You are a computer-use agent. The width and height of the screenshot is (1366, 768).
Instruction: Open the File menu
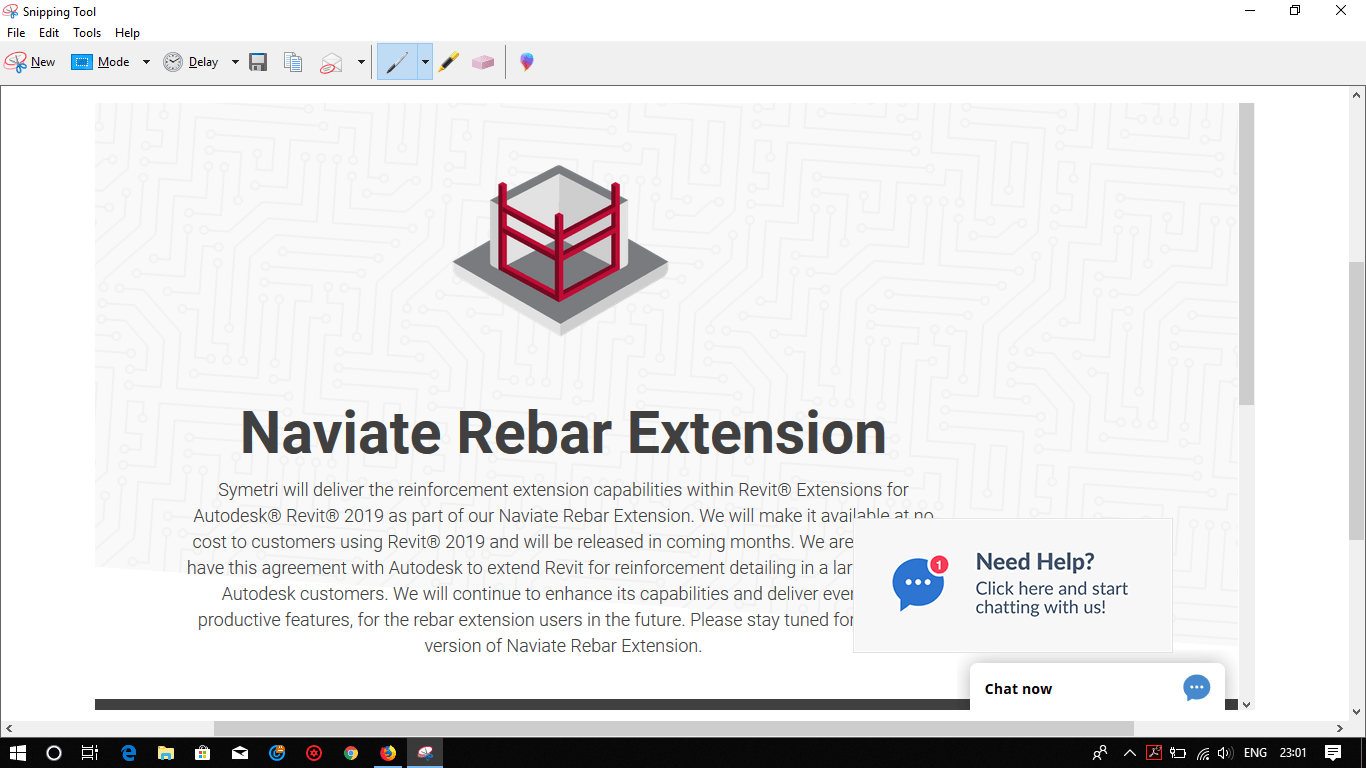pos(15,32)
